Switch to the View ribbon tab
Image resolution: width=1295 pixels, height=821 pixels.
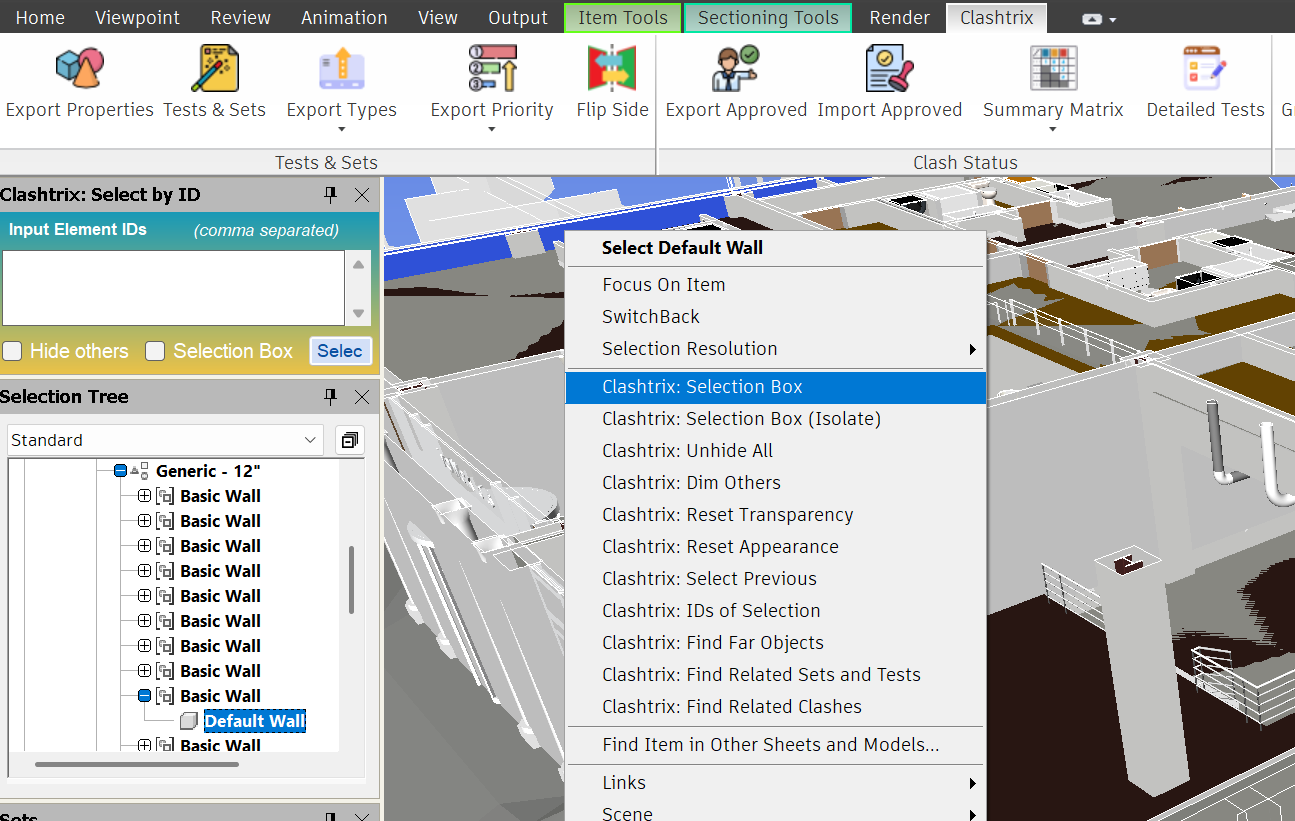tap(438, 18)
